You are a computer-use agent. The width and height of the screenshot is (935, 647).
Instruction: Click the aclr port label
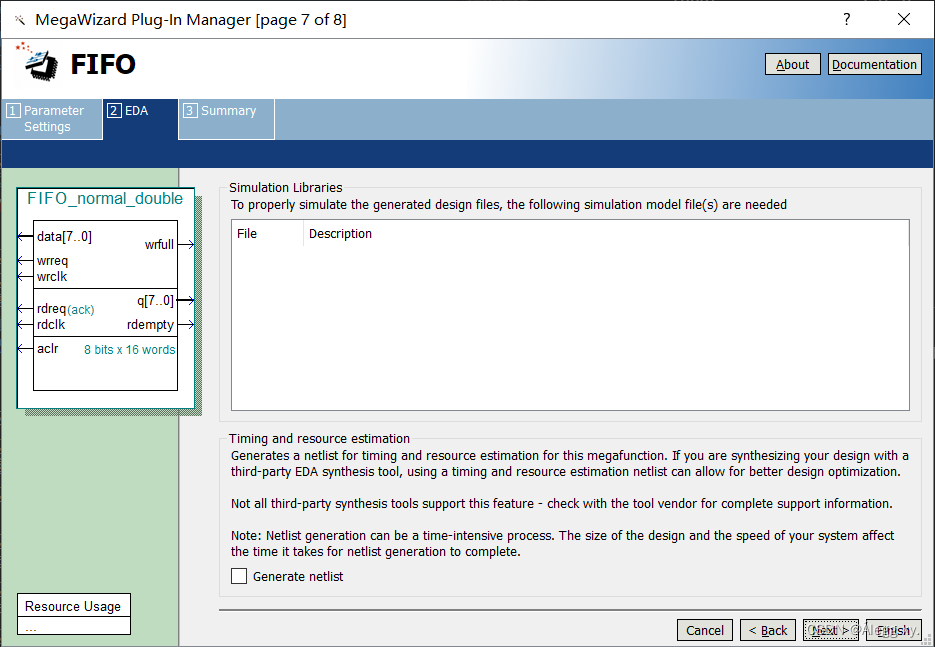point(48,349)
